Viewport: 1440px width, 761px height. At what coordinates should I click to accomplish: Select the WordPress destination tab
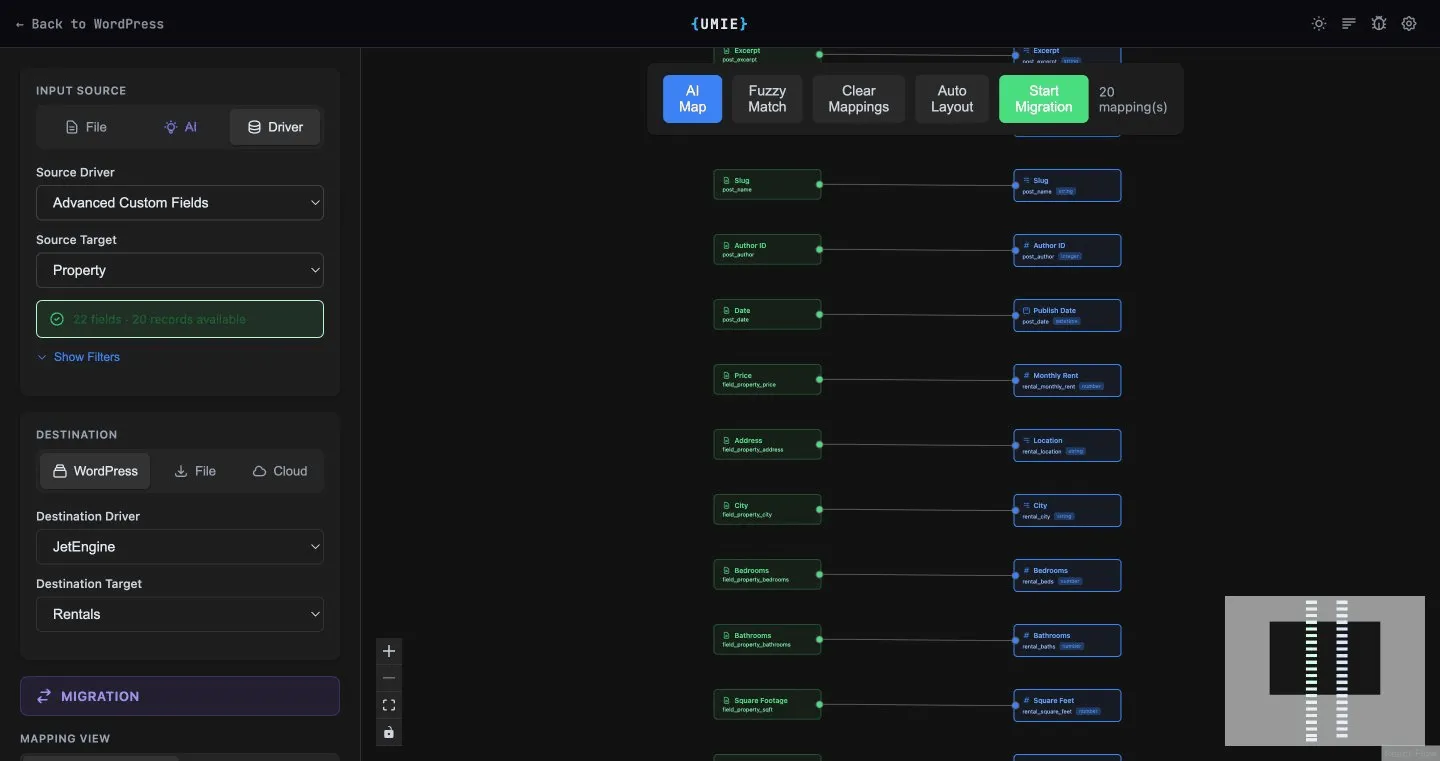[95, 471]
